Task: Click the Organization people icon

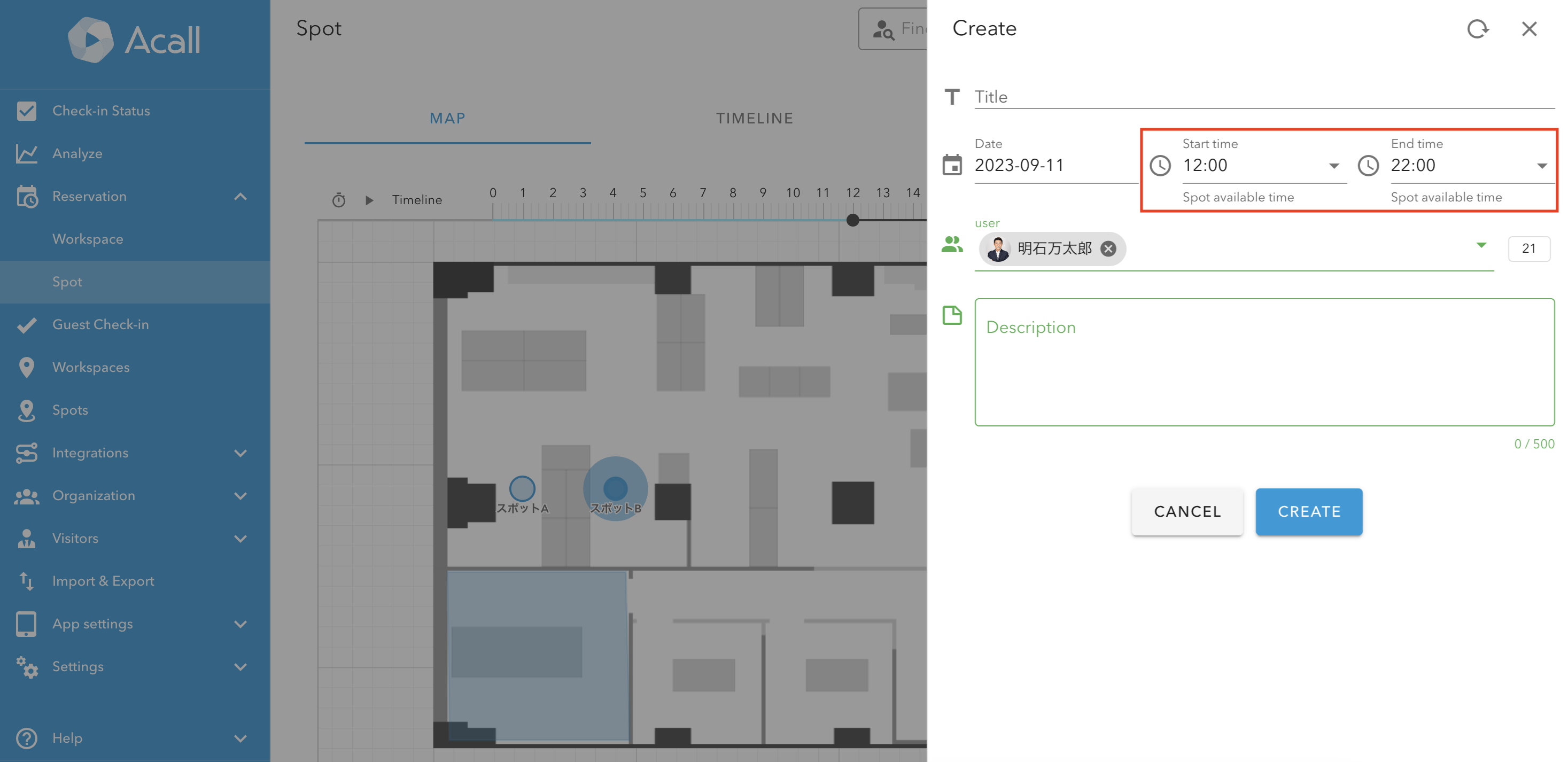Action: pyautogui.click(x=26, y=496)
